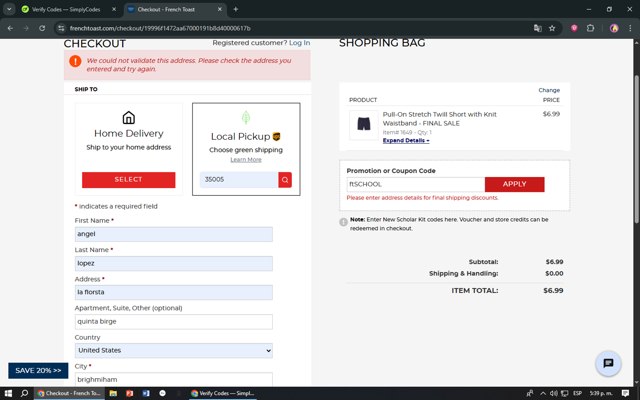This screenshot has width=640, height=400.
Task: Open the pink extension icon in toolbar
Action: click(574, 28)
